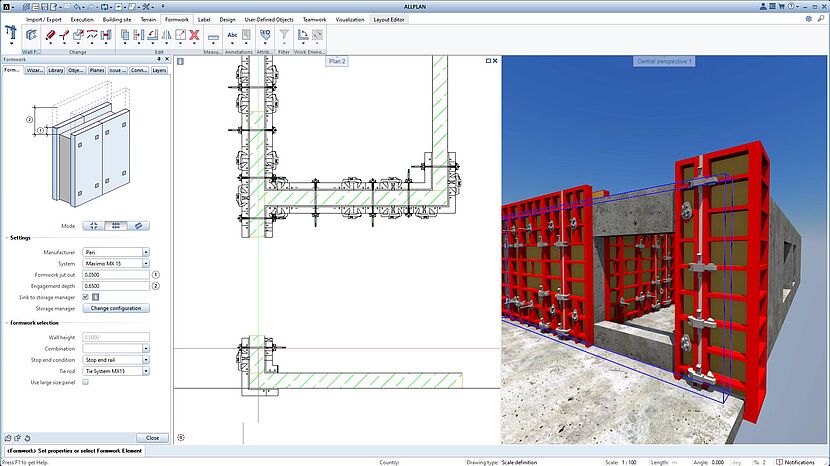Viewport: 830px width, 466px height.
Task: Click the Notifications icon in status bar
Action: pyautogui.click(x=780, y=462)
